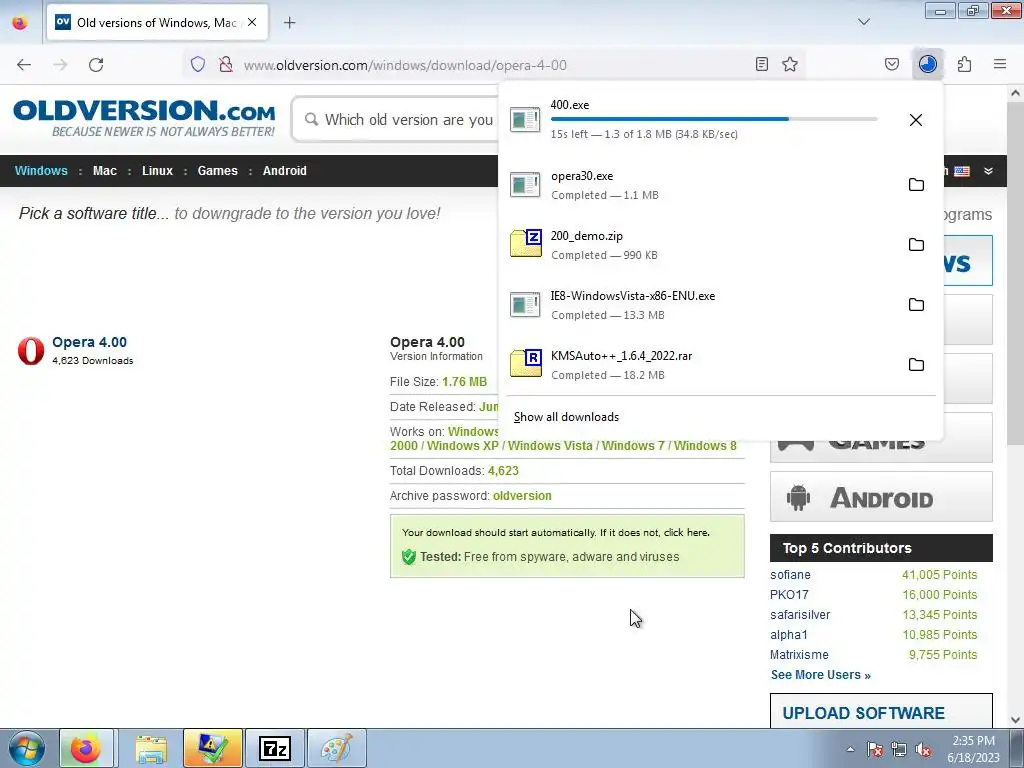Select the Mac navigation item

pyautogui.click(x=104, y=170)
